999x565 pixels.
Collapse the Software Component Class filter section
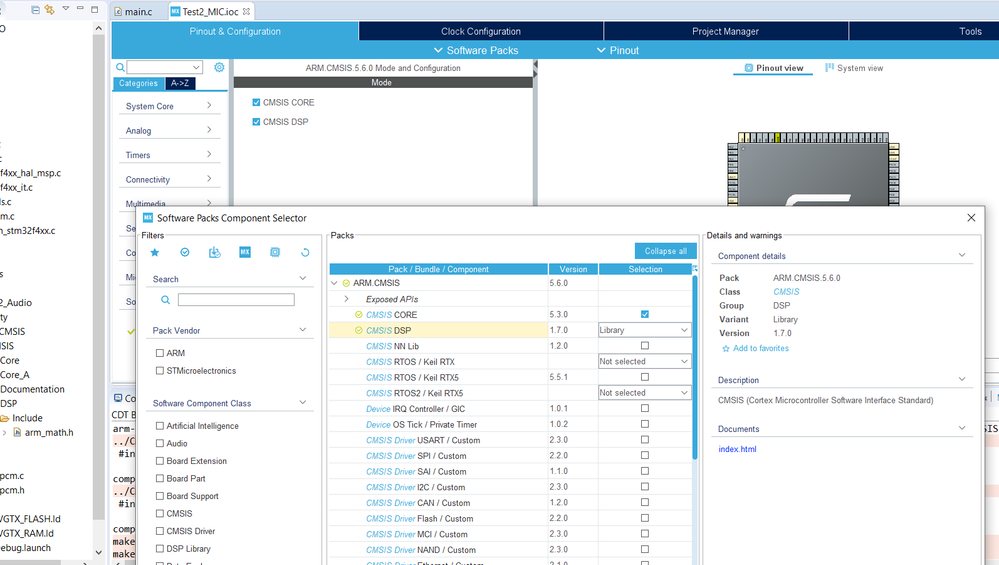(303, 403)
